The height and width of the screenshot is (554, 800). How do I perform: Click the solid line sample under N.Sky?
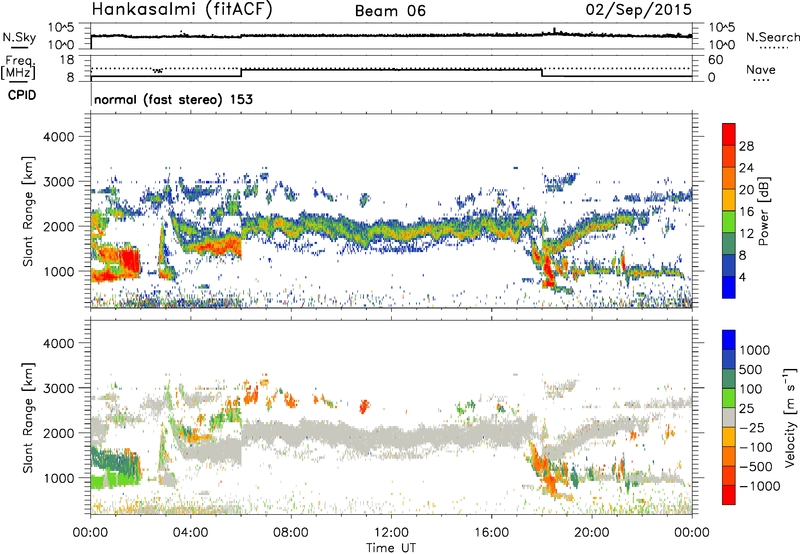19,48
